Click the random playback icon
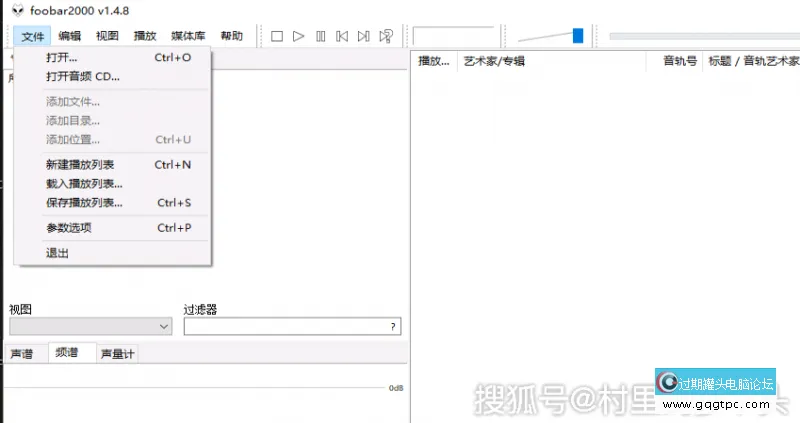Viewport: 800px width, 423px height. [386, 36]
